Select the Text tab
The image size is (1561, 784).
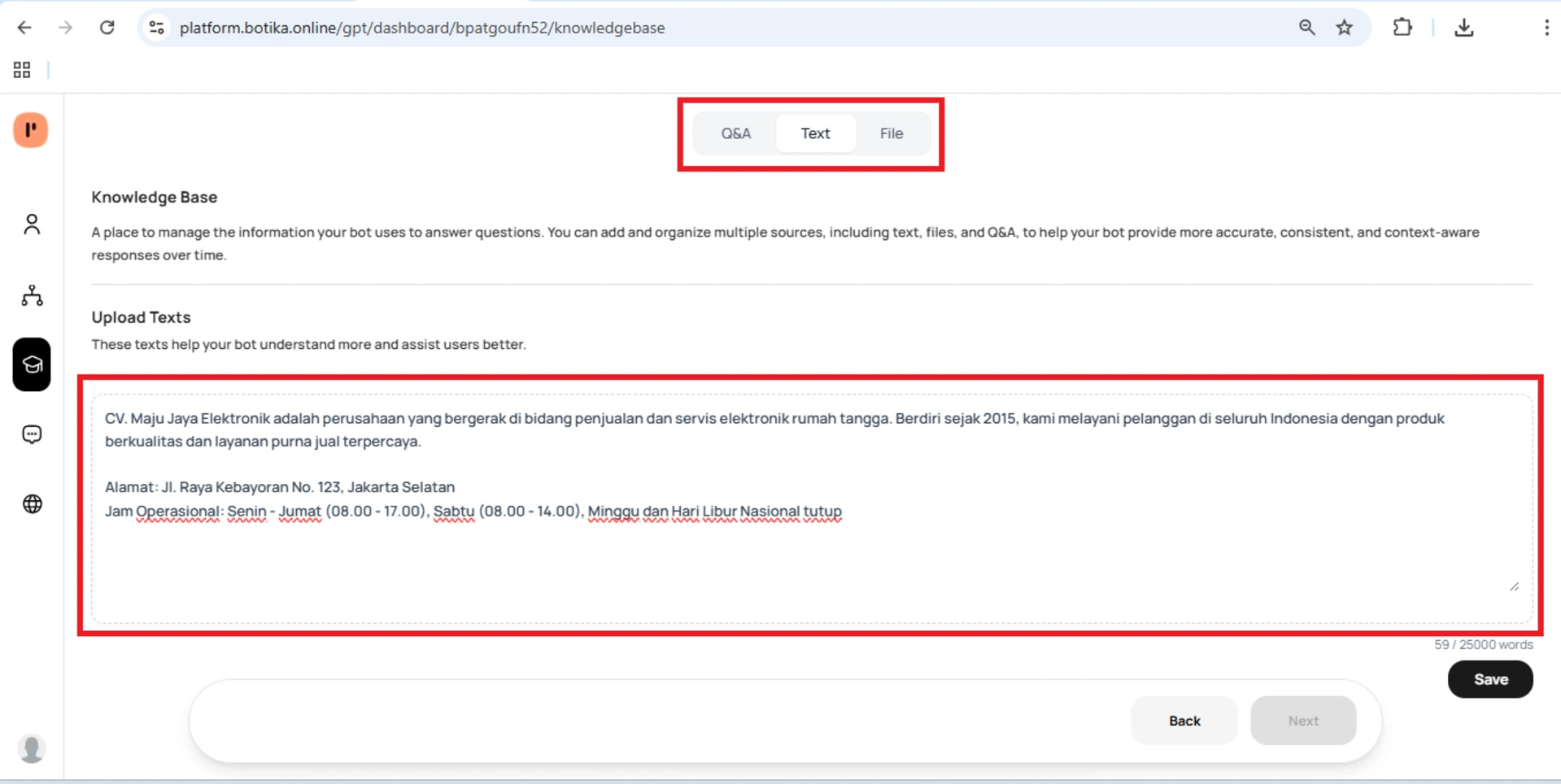point(816,133)
